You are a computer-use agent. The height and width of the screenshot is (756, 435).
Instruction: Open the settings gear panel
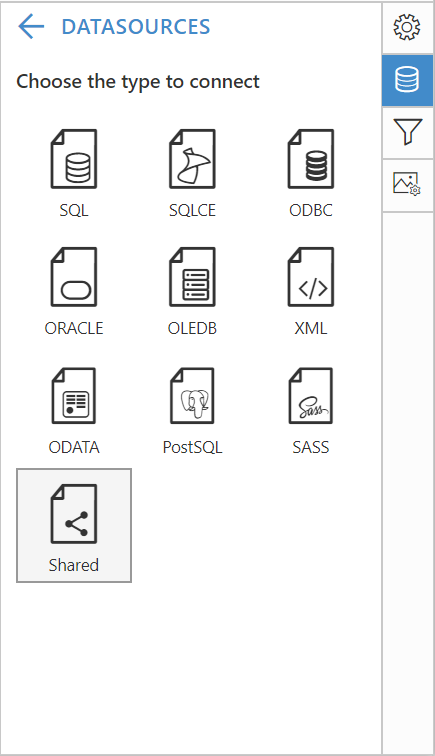coord(407,27)
